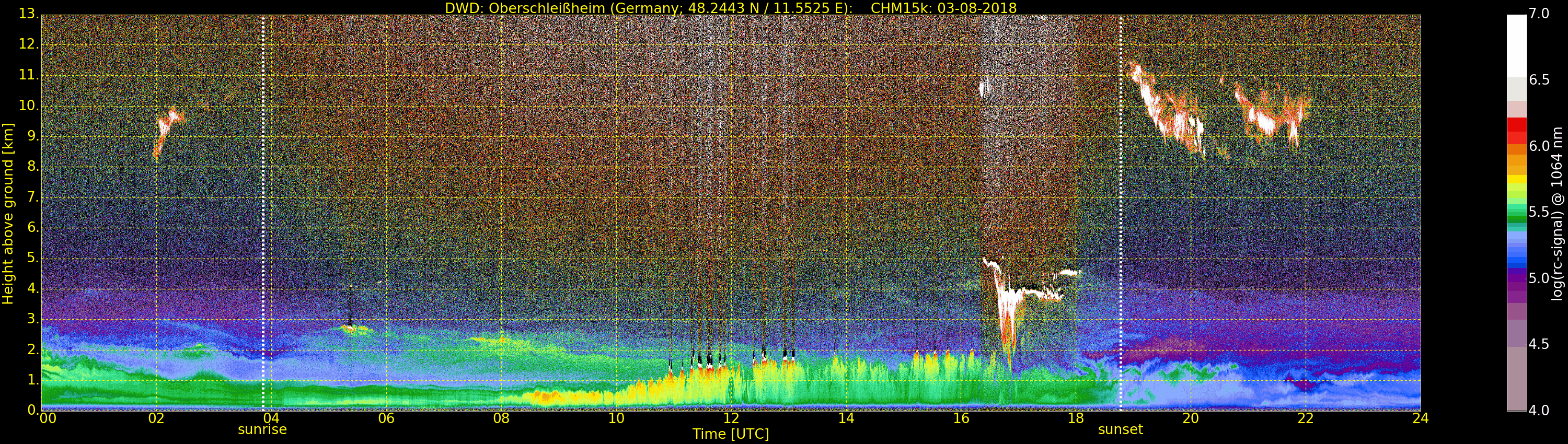The image size is (1568, 444).
Task: Click the '1.' height tick label
Action: click(x=33, y=380)
